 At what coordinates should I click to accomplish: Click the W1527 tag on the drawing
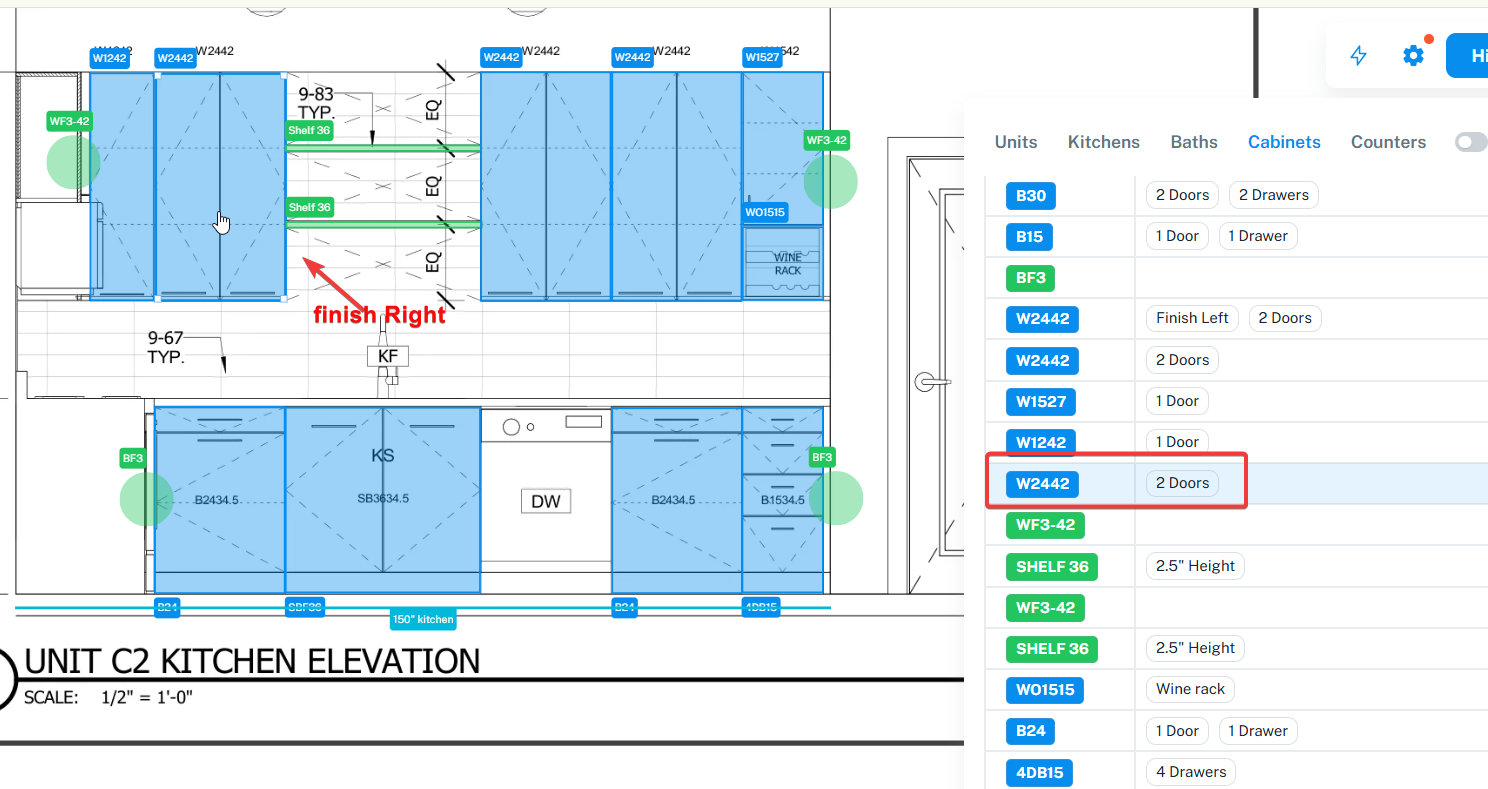click(x=762, y=58)
